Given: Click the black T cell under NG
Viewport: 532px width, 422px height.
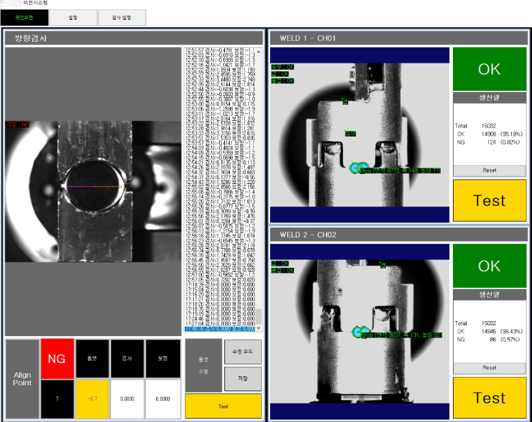Looking at the screenshot, I should point(57,399).
